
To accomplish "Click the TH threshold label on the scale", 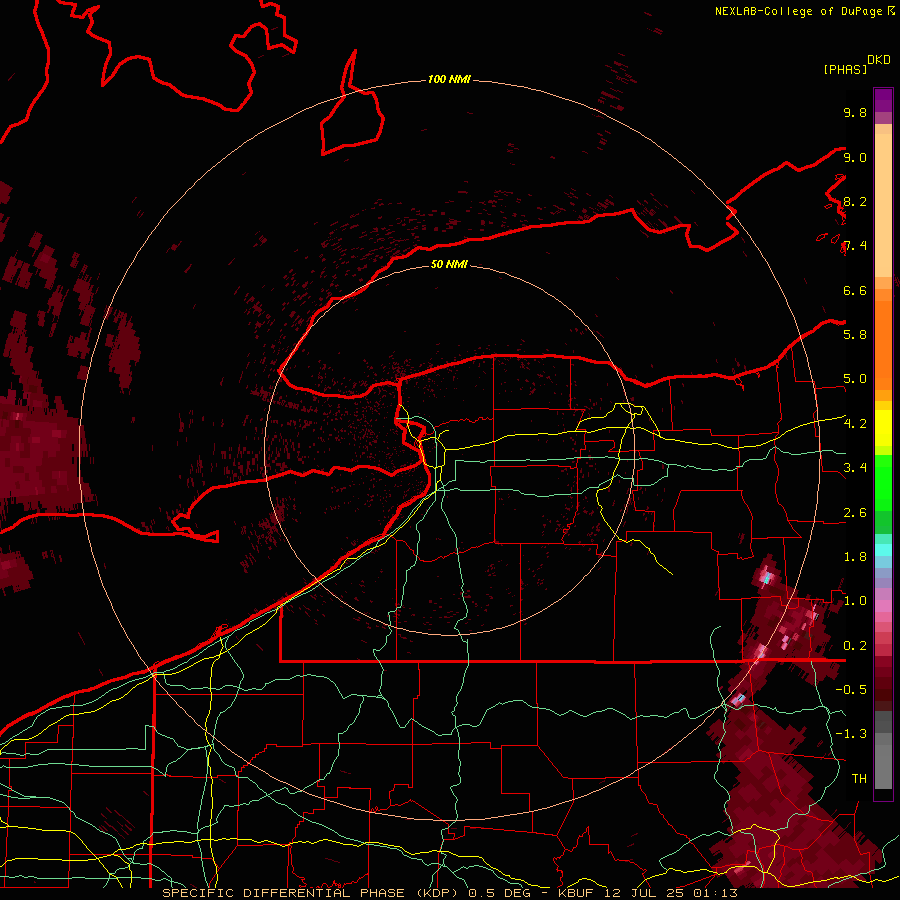I will pyautogui.click(x=859, y=779).
